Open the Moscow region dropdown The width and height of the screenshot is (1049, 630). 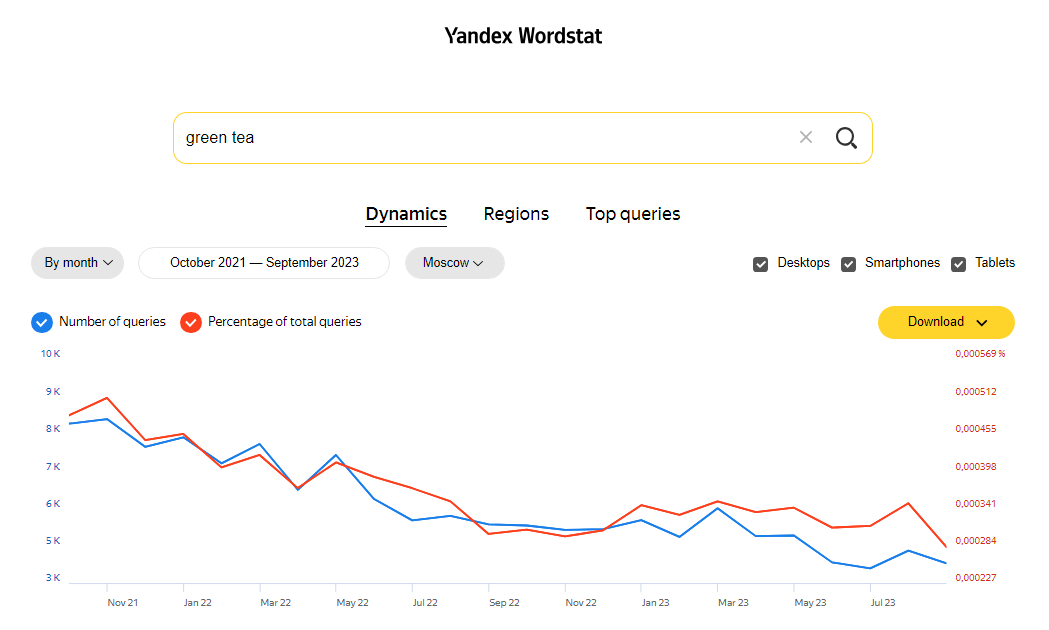(454, 262)
